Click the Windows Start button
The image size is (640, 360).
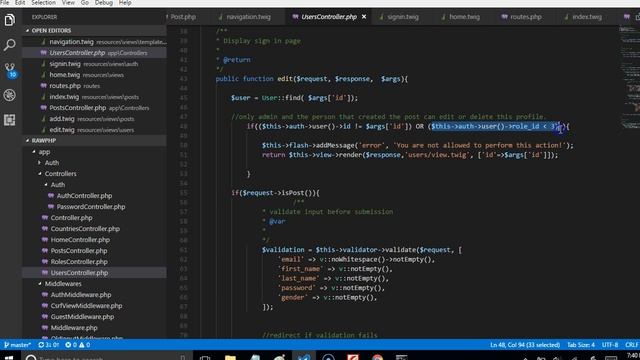pos(9,357)
